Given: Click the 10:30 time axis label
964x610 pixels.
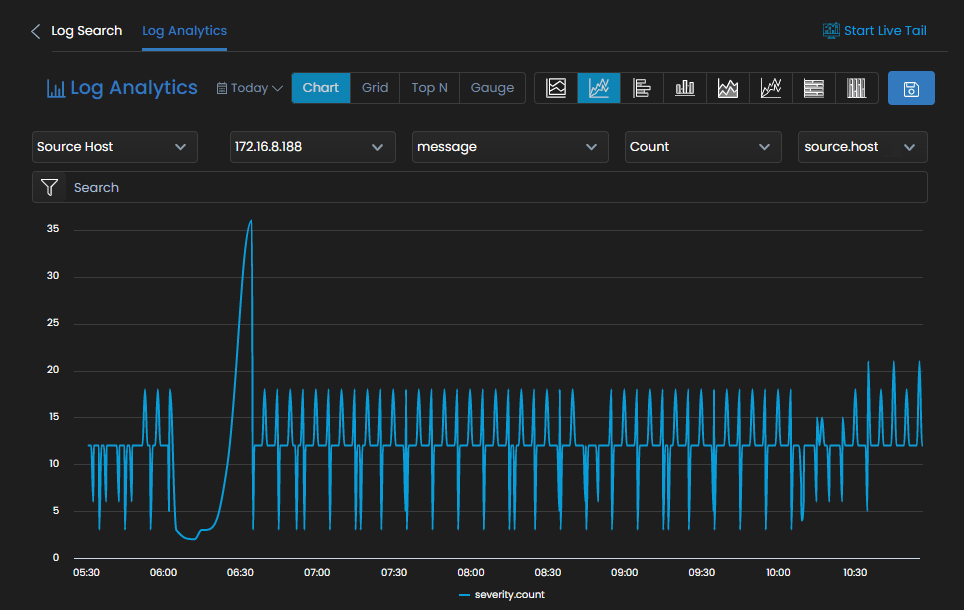Looking at the screenshot, I should 855,572.
